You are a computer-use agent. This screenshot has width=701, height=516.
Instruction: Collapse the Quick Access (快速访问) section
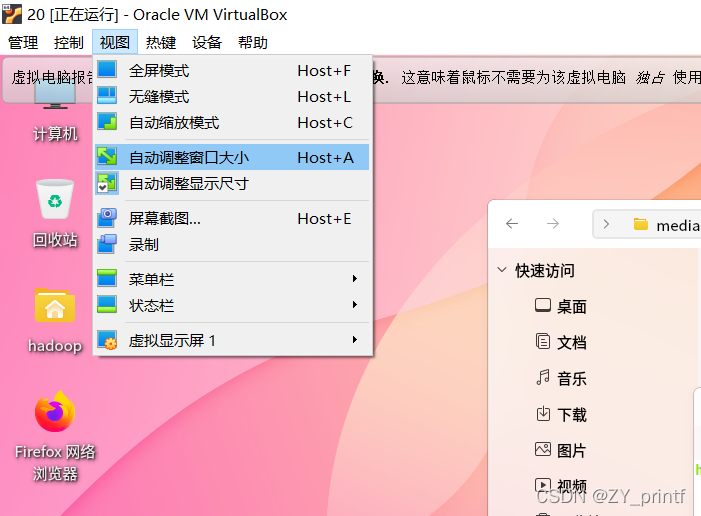pos(502,270)
